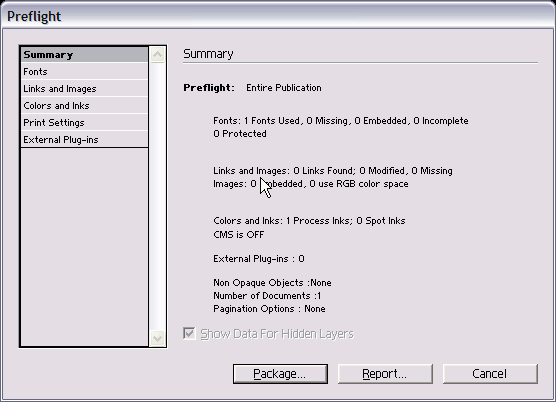Click empty area below External Plug-ins entry
556x402 pixels.
tap(84, 247)
